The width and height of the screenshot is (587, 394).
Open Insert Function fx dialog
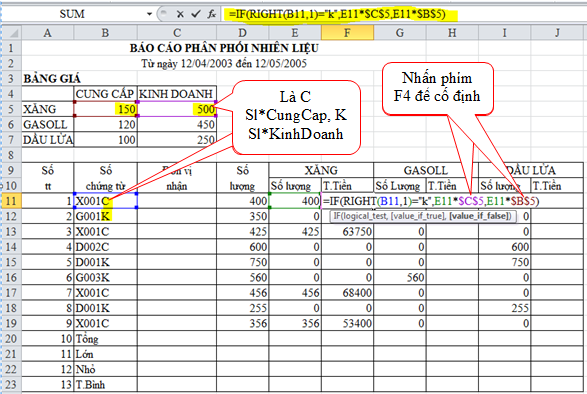coord(212,14)
